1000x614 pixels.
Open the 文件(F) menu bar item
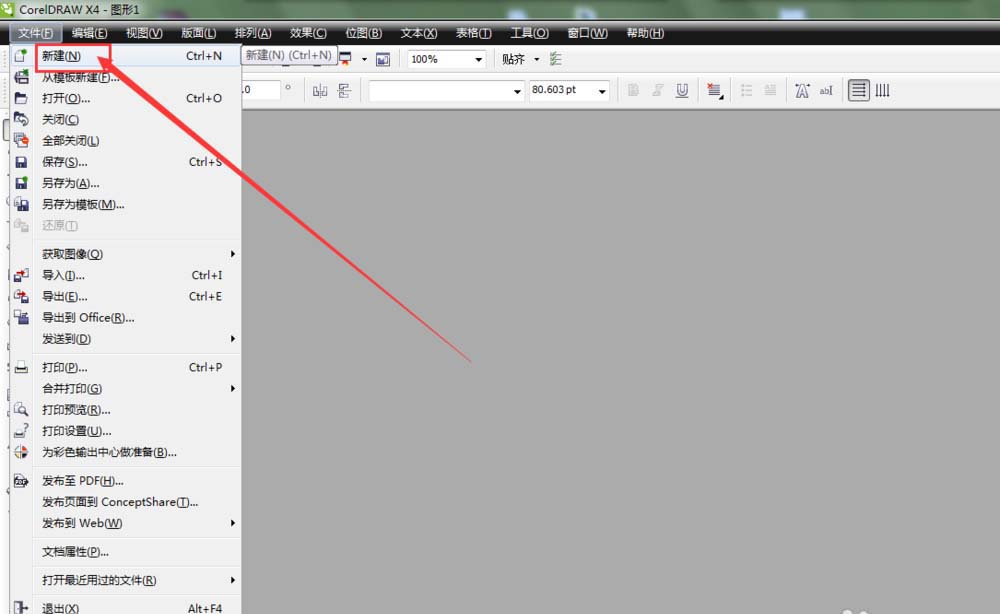tap(35, 33)
